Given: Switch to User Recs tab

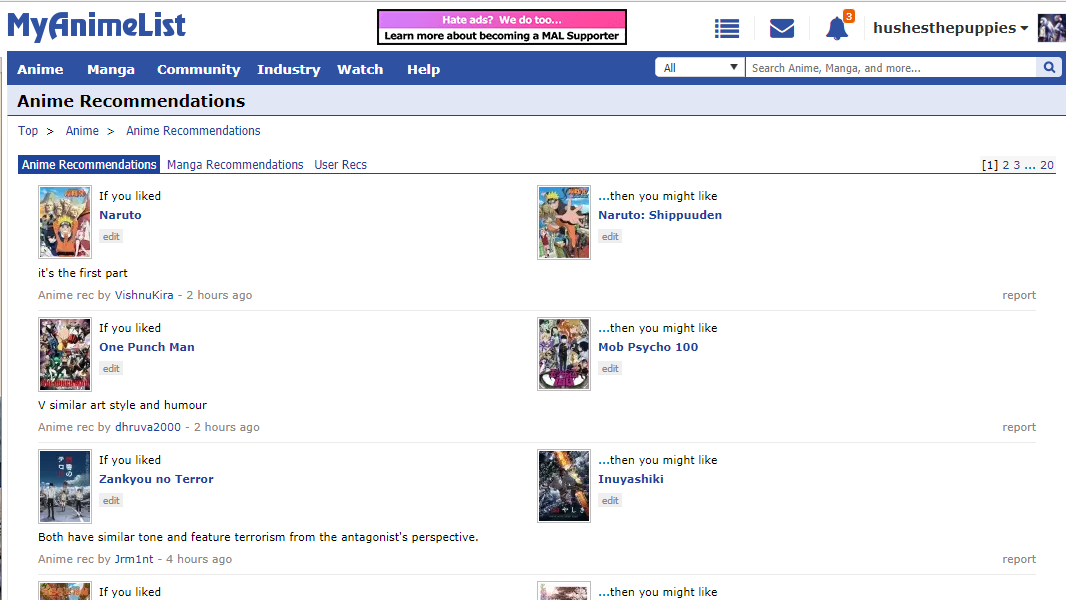Looking at the screenshot, I should (340, 165).
